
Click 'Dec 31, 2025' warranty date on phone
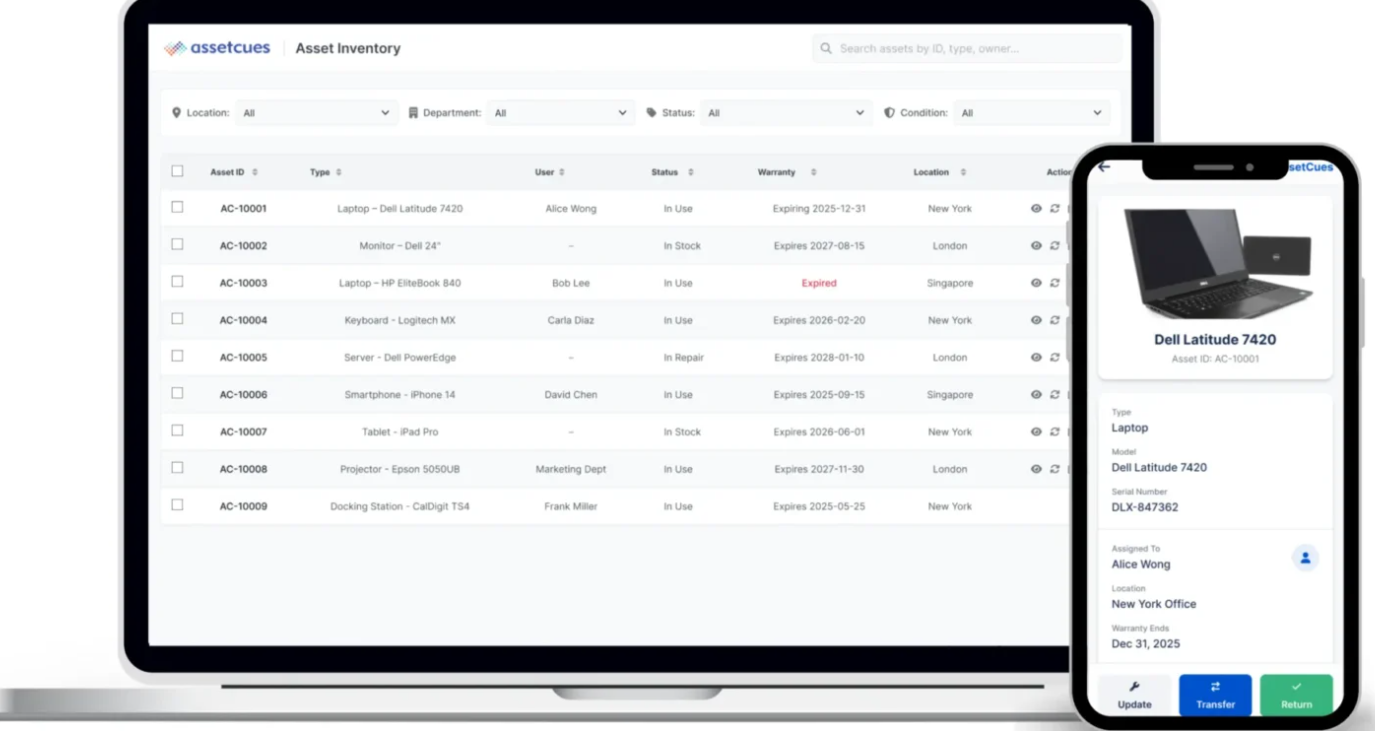pyautogui.click(x=1146, y=644)
